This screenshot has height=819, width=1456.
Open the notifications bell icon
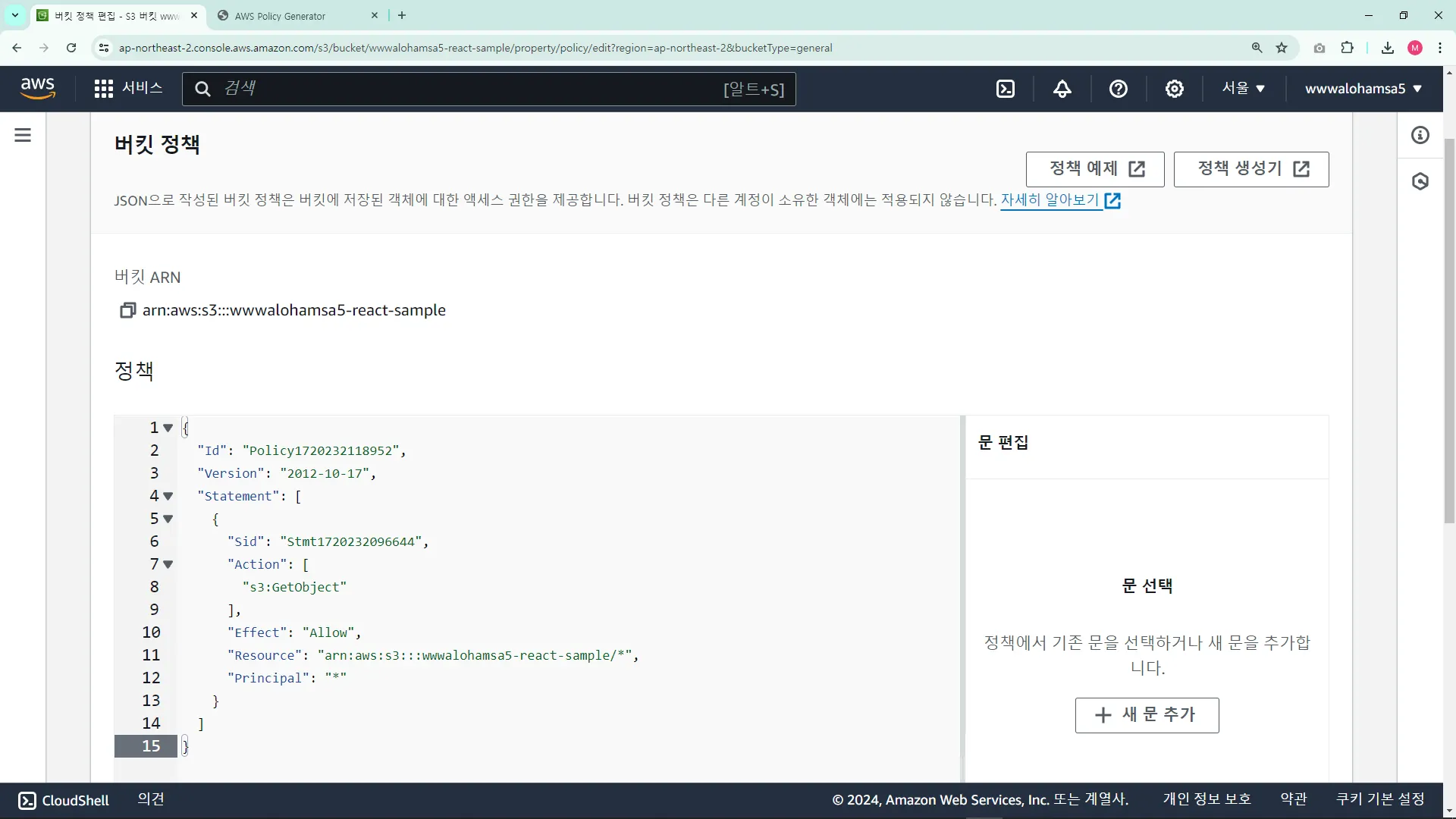pyautogui.click(x=1062, y=89)
